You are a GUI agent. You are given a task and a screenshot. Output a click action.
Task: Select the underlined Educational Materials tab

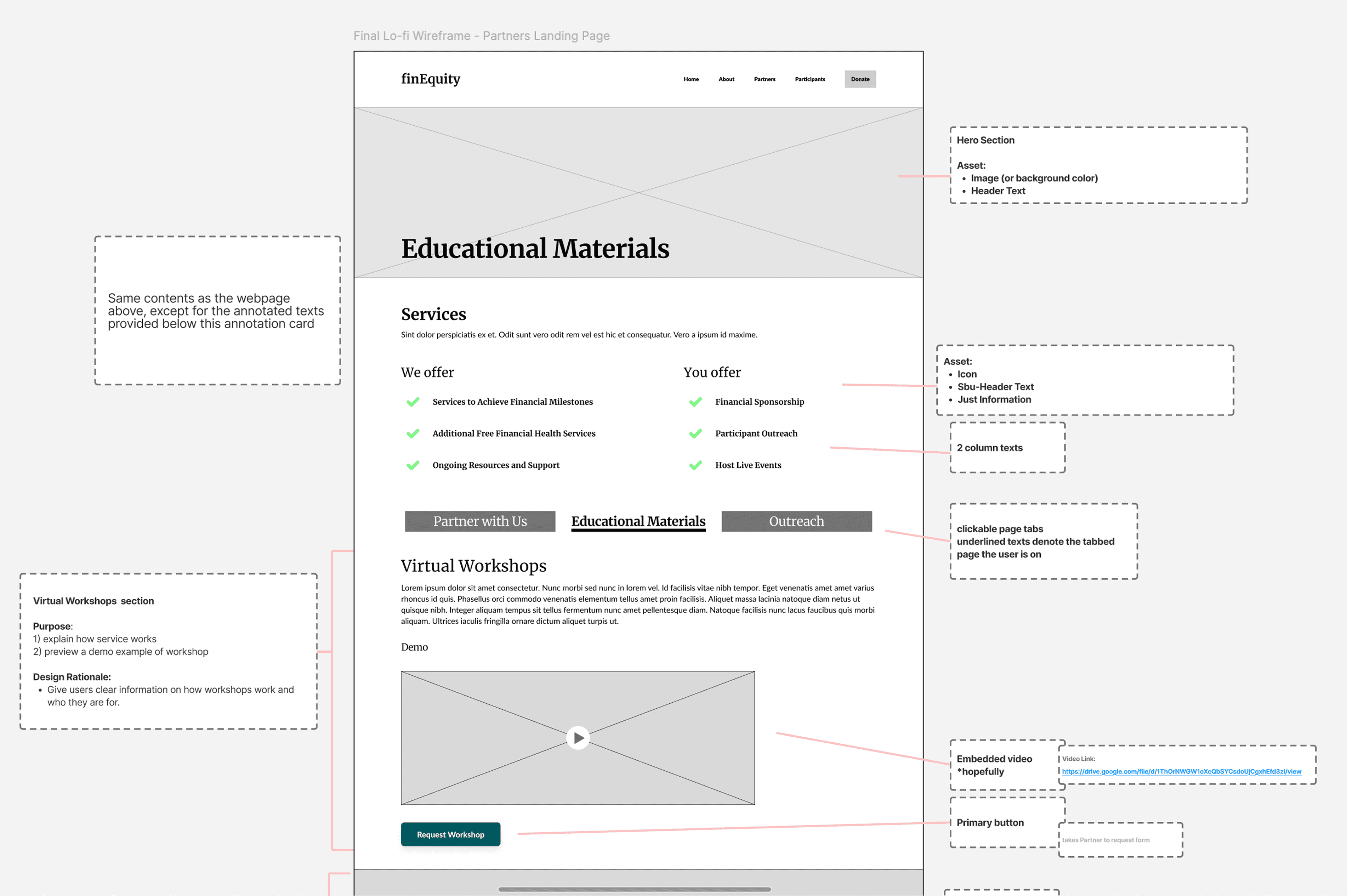pyautogui.click(x=638, y=522)
